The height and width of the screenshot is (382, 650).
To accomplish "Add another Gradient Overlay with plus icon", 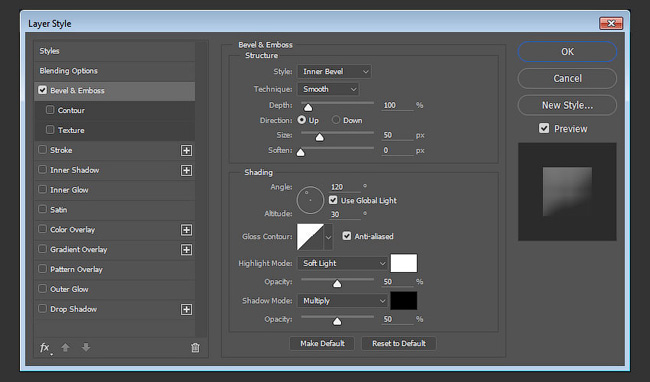I will click(187, 250).
